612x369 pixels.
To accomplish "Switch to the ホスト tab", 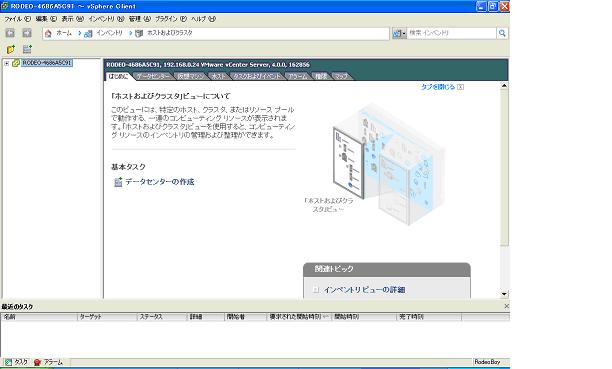I will coord(218,76).
